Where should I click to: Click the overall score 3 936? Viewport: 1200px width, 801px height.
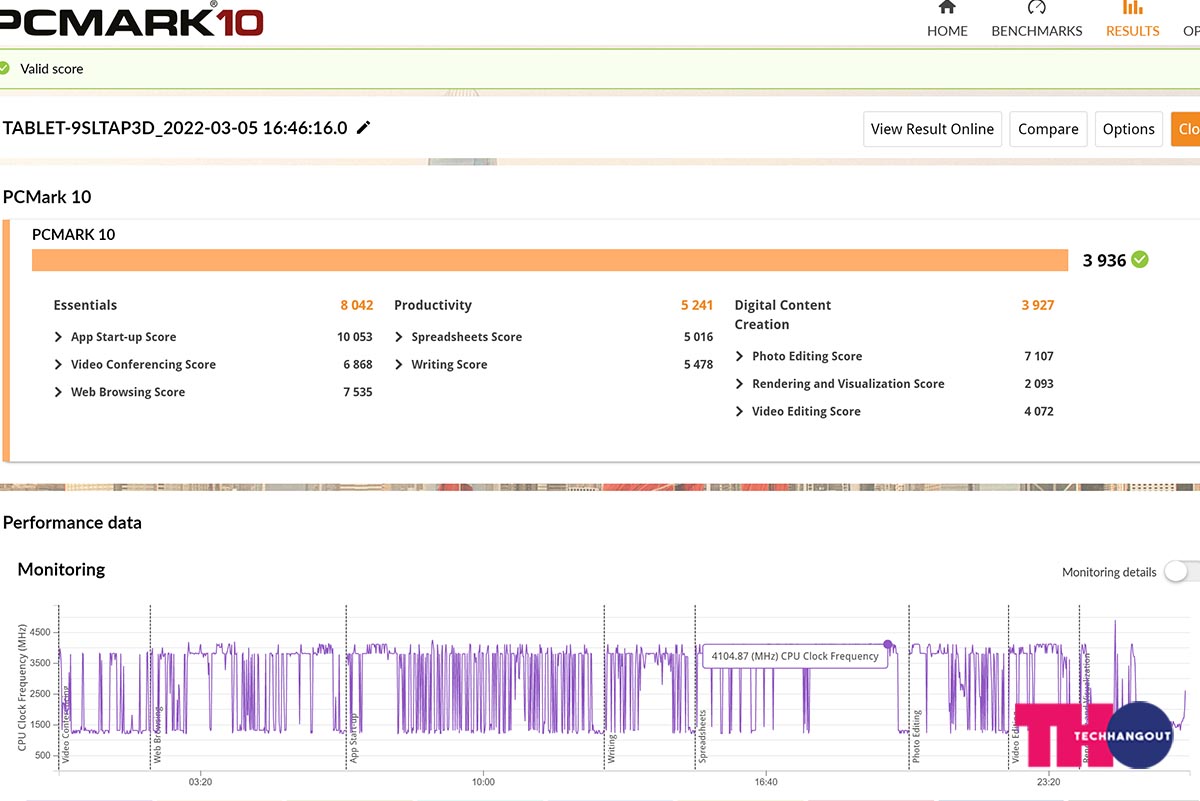[1104, 260]
